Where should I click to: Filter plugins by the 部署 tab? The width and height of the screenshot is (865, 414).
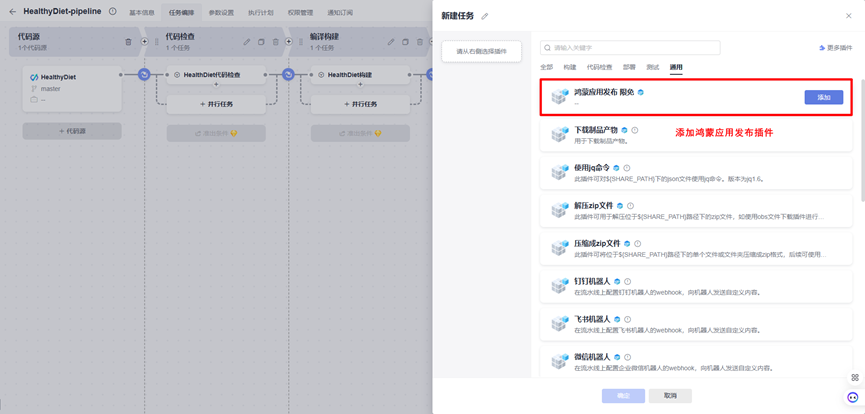coord(629,67)
